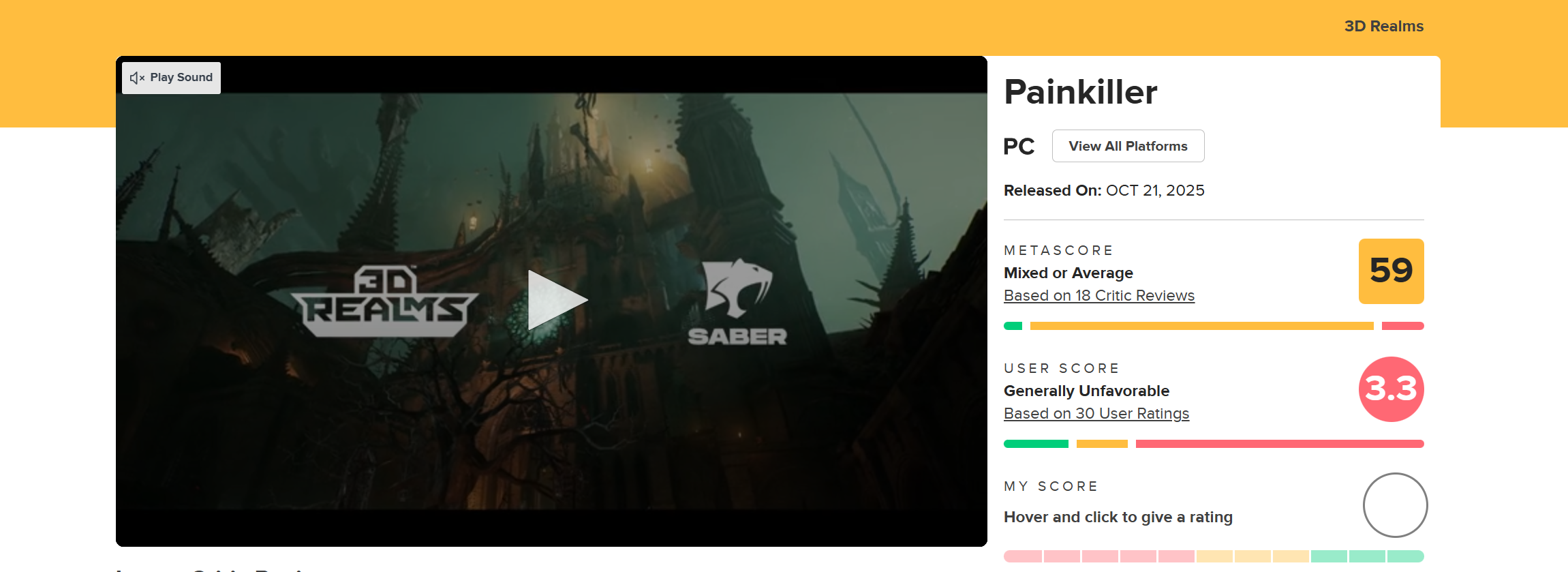This screenshot has width=1568, height=572.
Task: Click the Saber logo in the video
Action: (x=737, y=302)
